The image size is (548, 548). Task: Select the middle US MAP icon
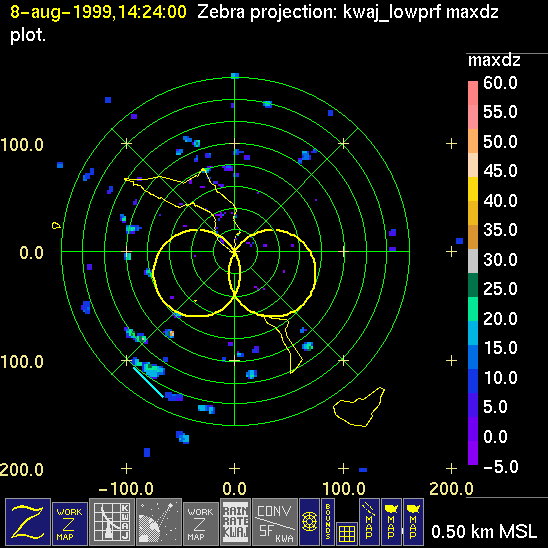click(x=391, y=522)
